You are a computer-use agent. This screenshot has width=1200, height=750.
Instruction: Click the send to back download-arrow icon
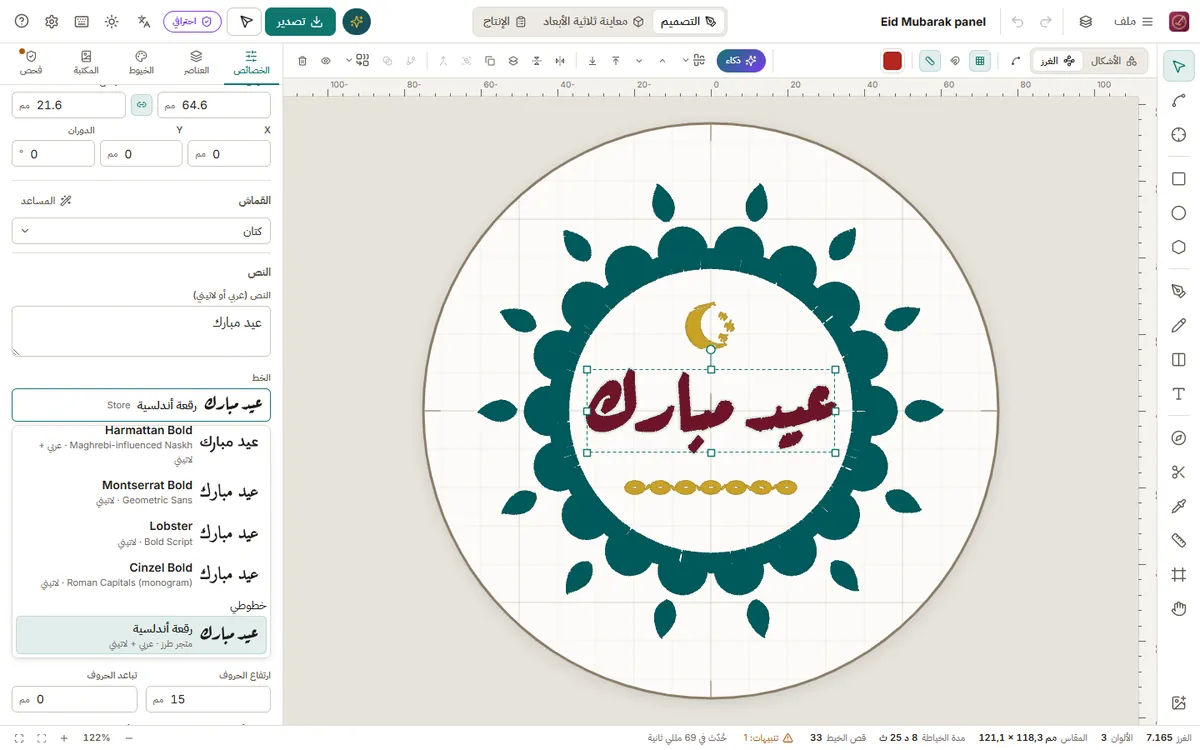[592, 61]
